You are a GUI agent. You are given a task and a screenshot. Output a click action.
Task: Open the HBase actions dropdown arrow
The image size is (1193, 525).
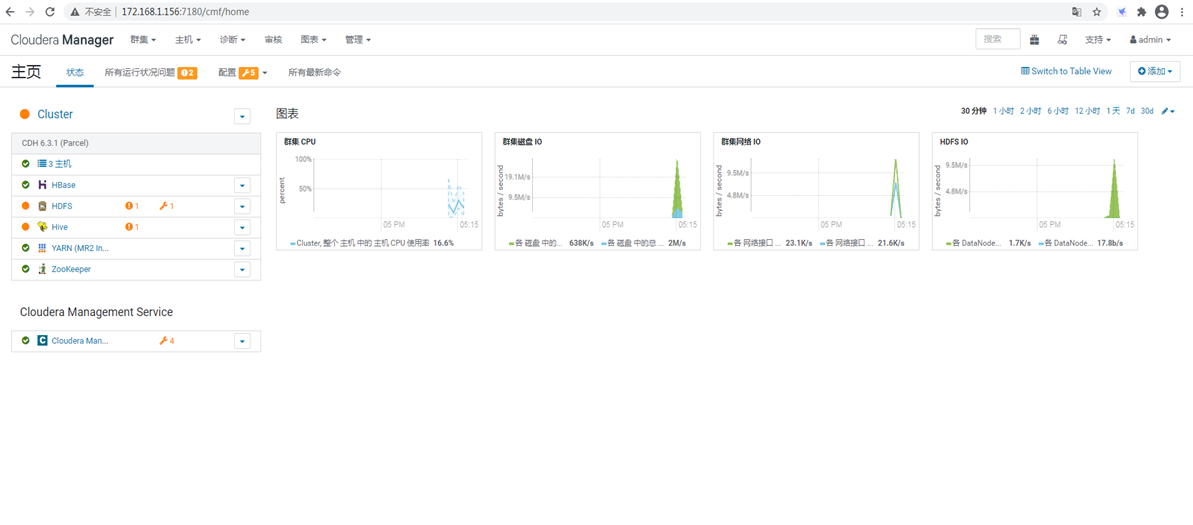point(242,185)
